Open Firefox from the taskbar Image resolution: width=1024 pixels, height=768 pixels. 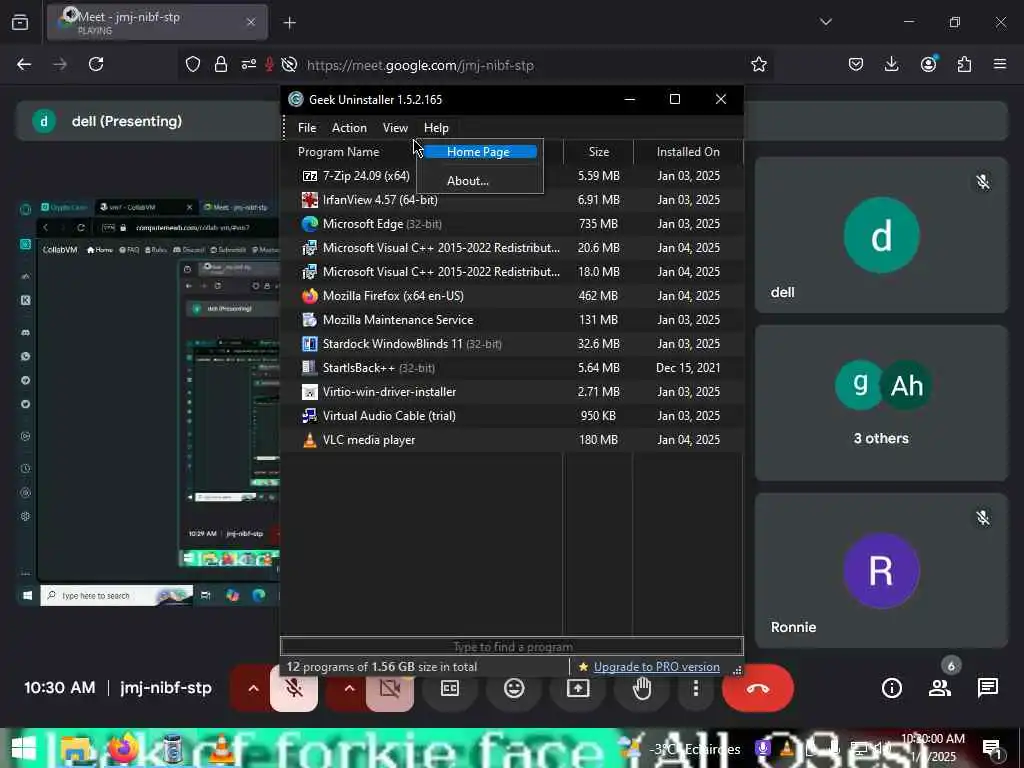124,748
